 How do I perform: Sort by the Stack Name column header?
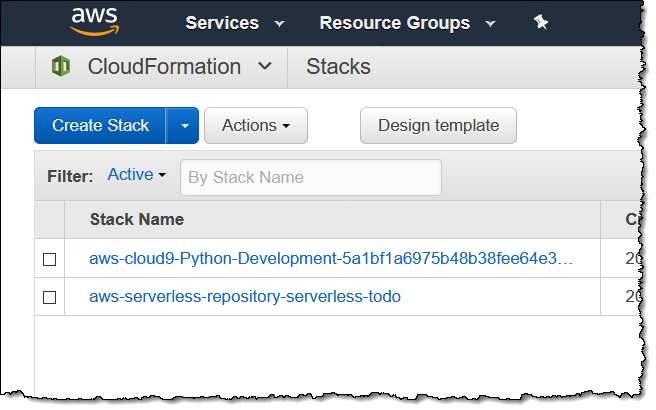click(137, 219)
